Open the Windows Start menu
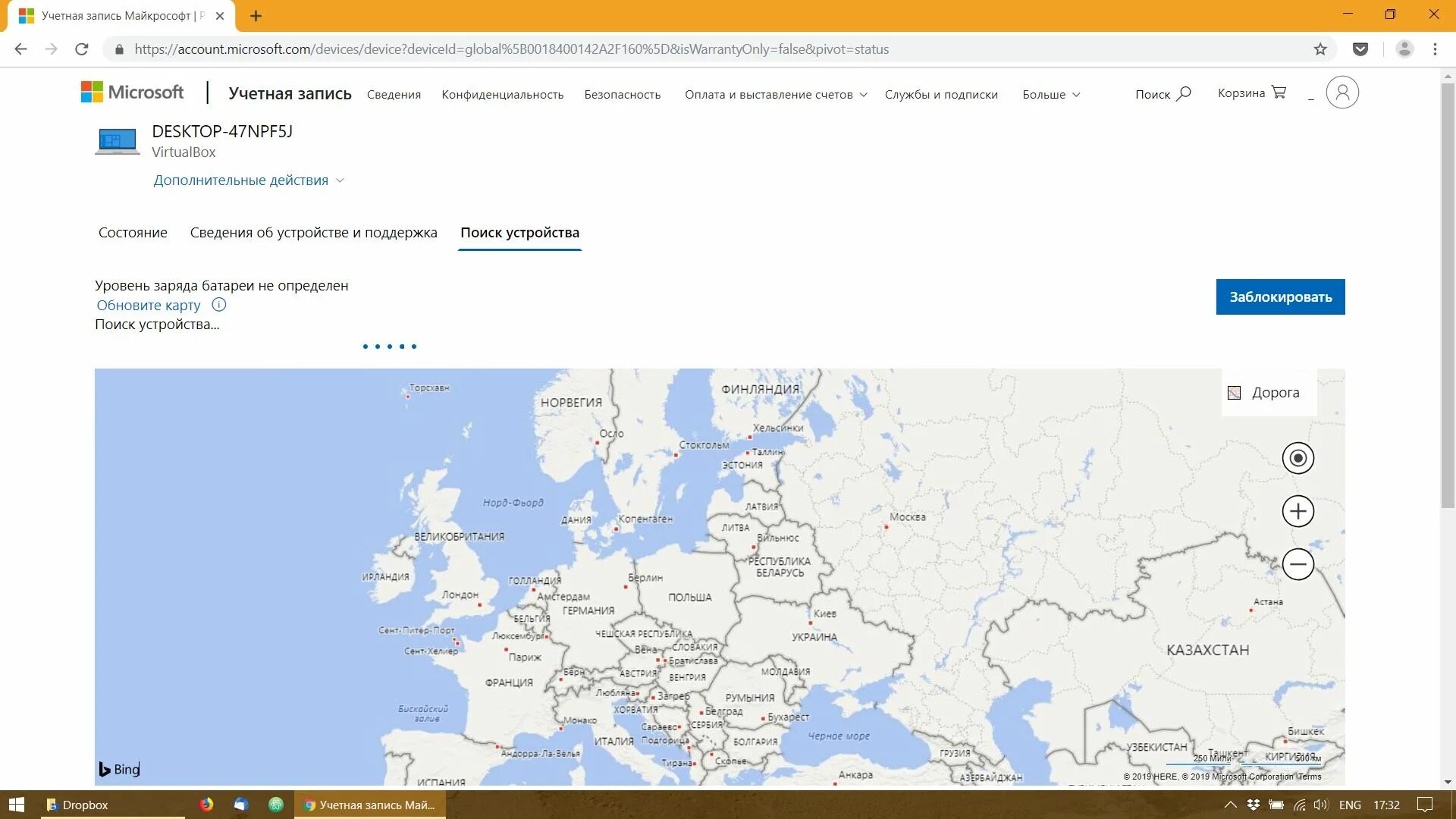The width and height of the screenshot is (1456, 819). click(17, 805)
